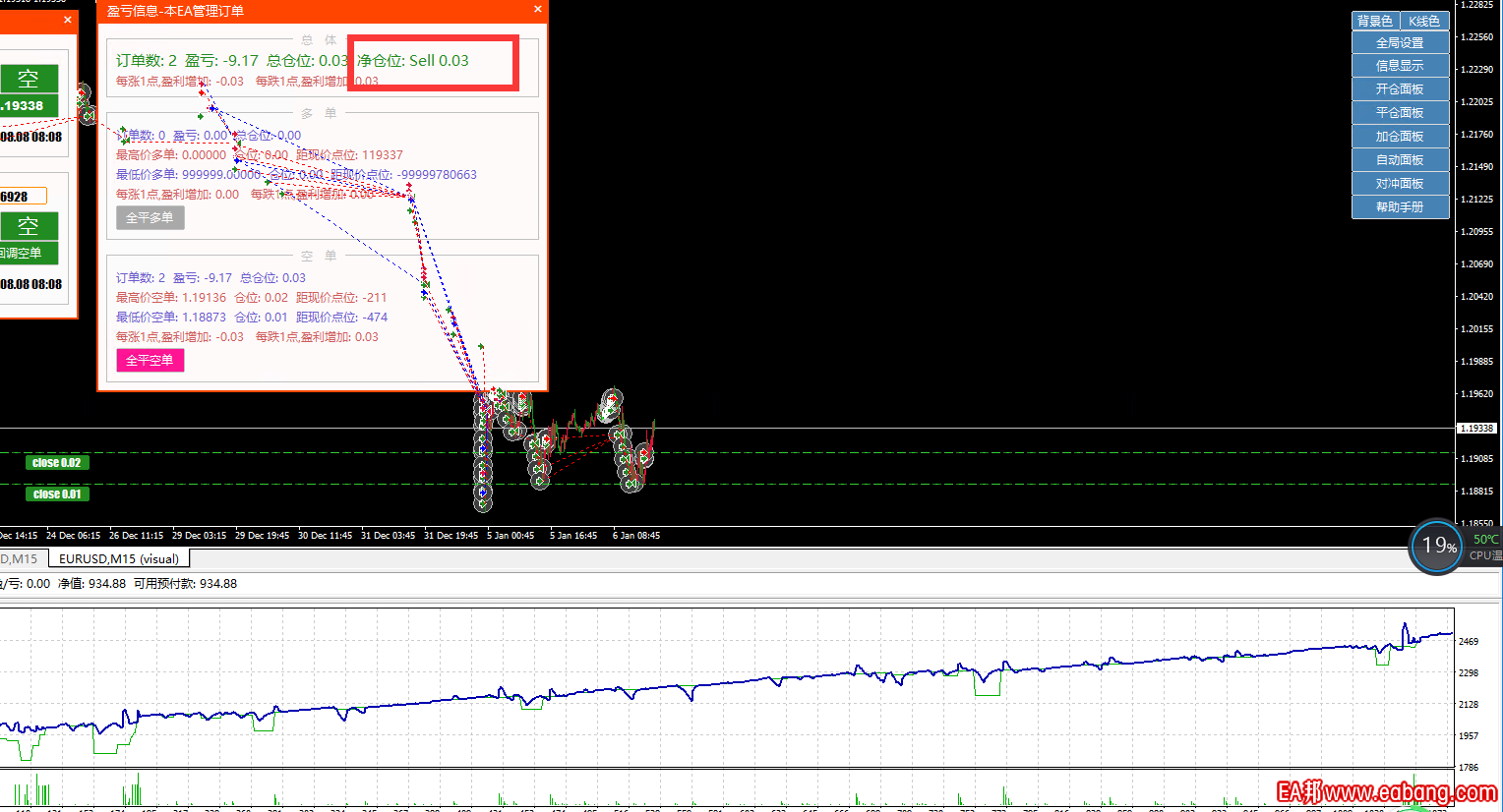Show the 自动面板 automation panel

(1400, 160)
